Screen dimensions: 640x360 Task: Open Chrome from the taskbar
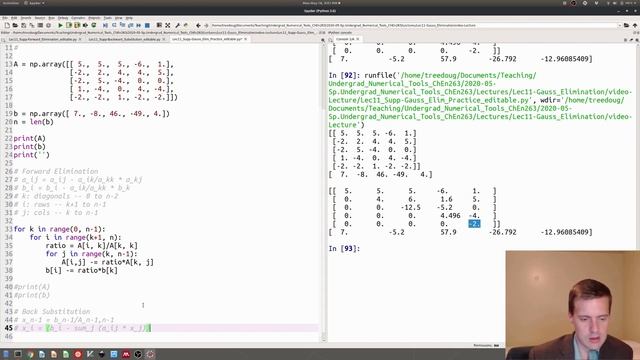[30, 354]
